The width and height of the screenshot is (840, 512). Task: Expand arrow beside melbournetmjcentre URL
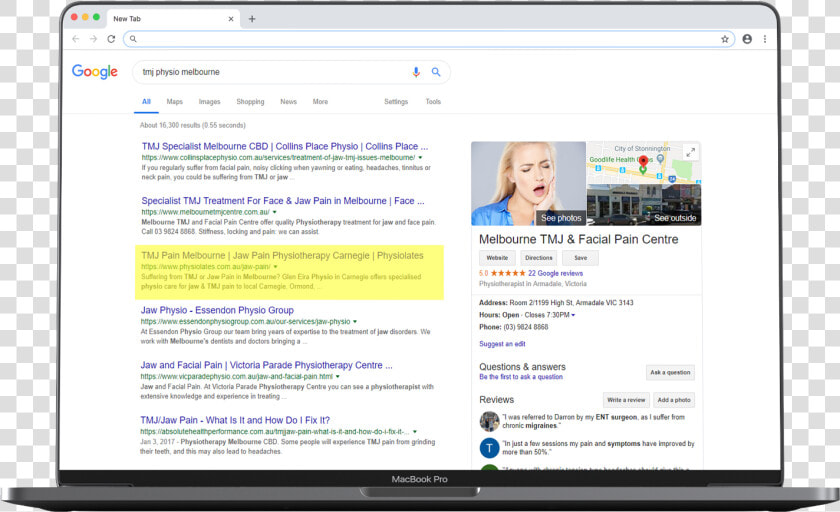[x=274, y=213]
